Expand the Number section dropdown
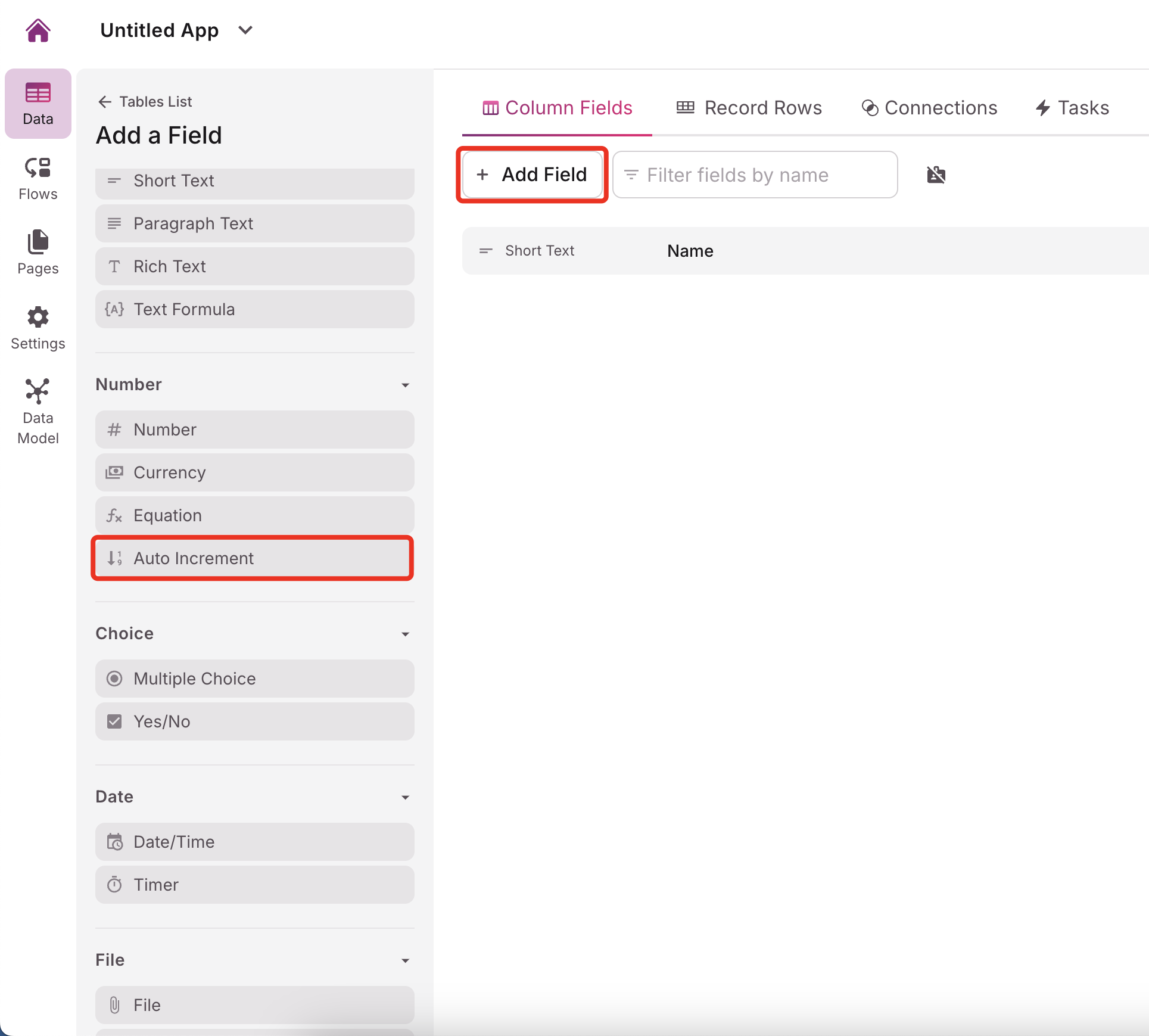This screenshot has width=1149, height=1036. click(x=405, y=384)
